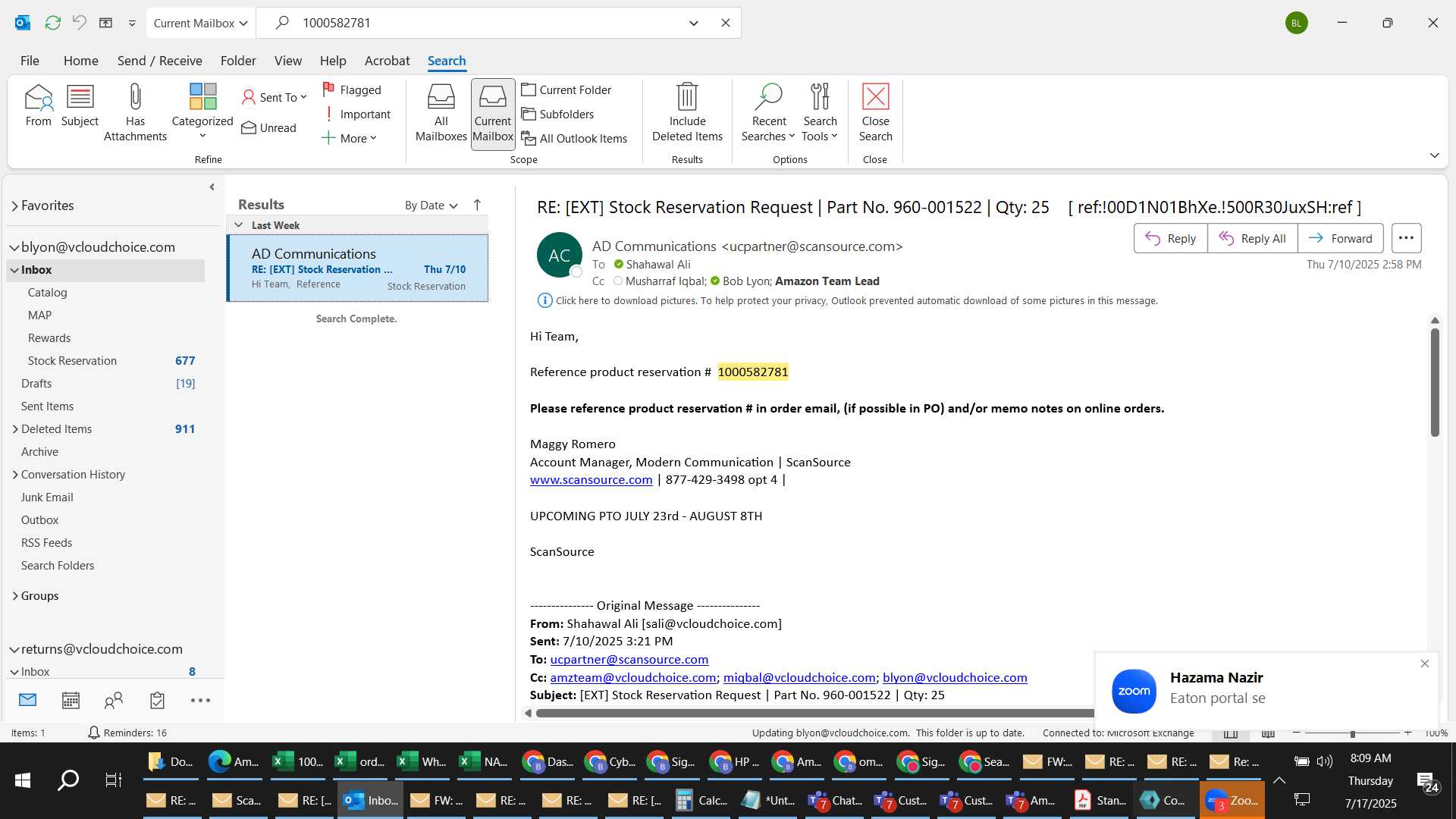The image size is (1456, 819).
Task: Reverse the sort direction arrow
Action: coord(477,205)
